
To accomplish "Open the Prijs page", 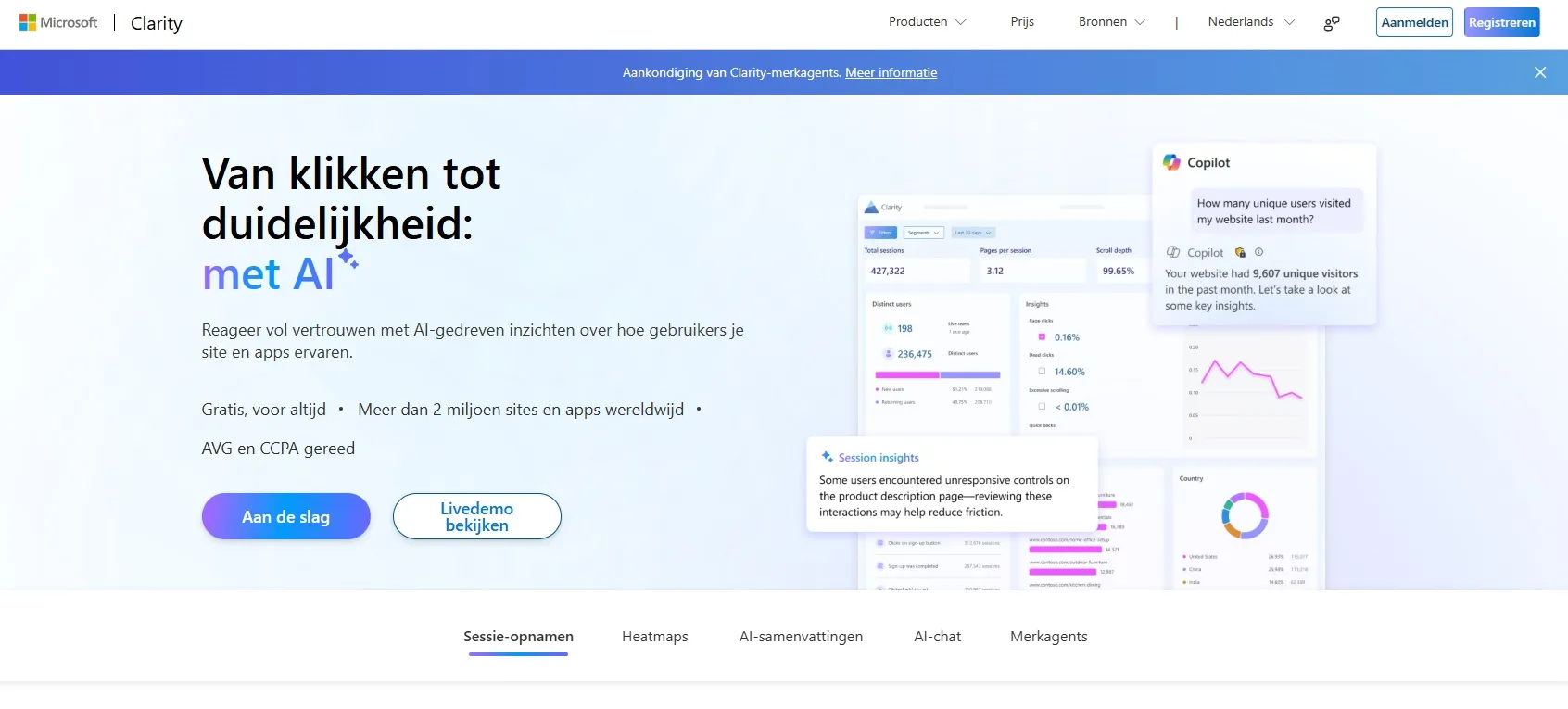I will coord(1022,21).
